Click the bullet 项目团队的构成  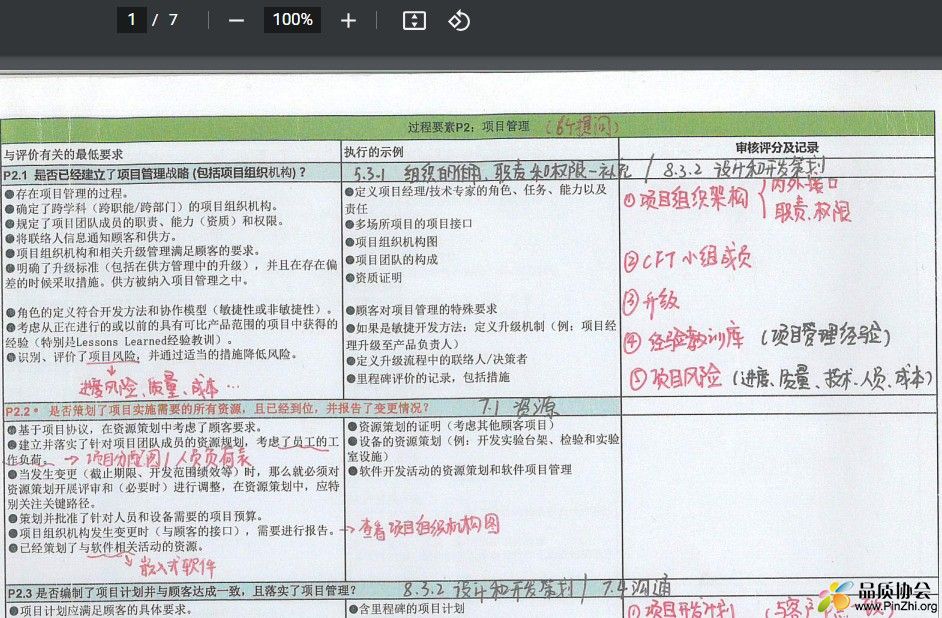coord(392,259)
